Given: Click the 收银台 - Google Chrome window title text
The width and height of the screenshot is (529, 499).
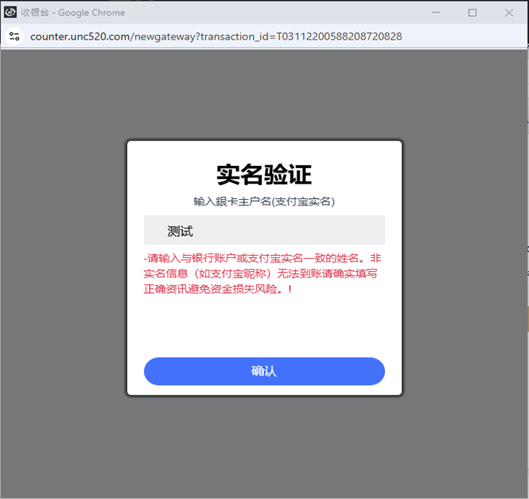Looking at the screenshot, I should tap(73, 12).
